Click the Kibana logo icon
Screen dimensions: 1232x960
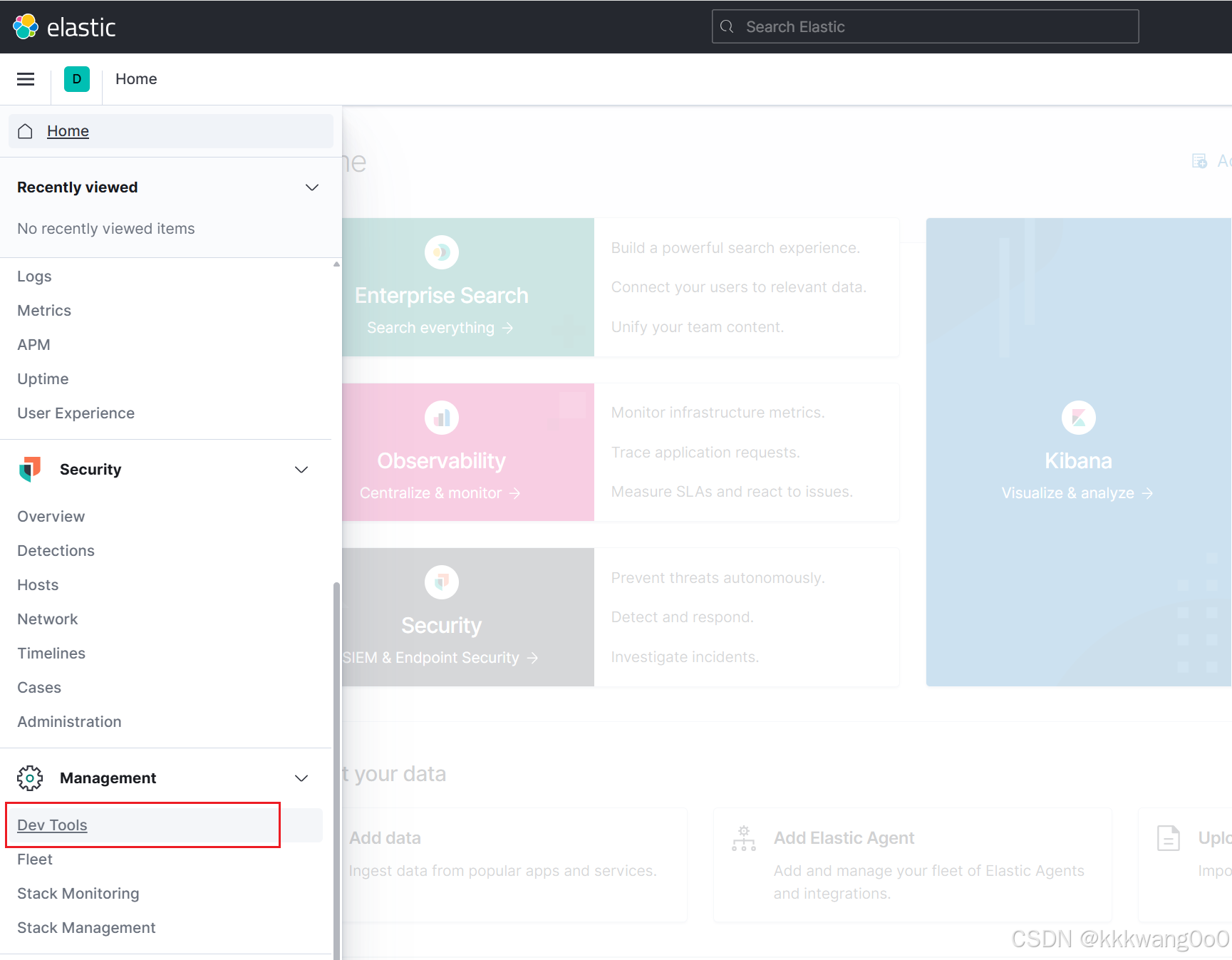pos(1079,418)
